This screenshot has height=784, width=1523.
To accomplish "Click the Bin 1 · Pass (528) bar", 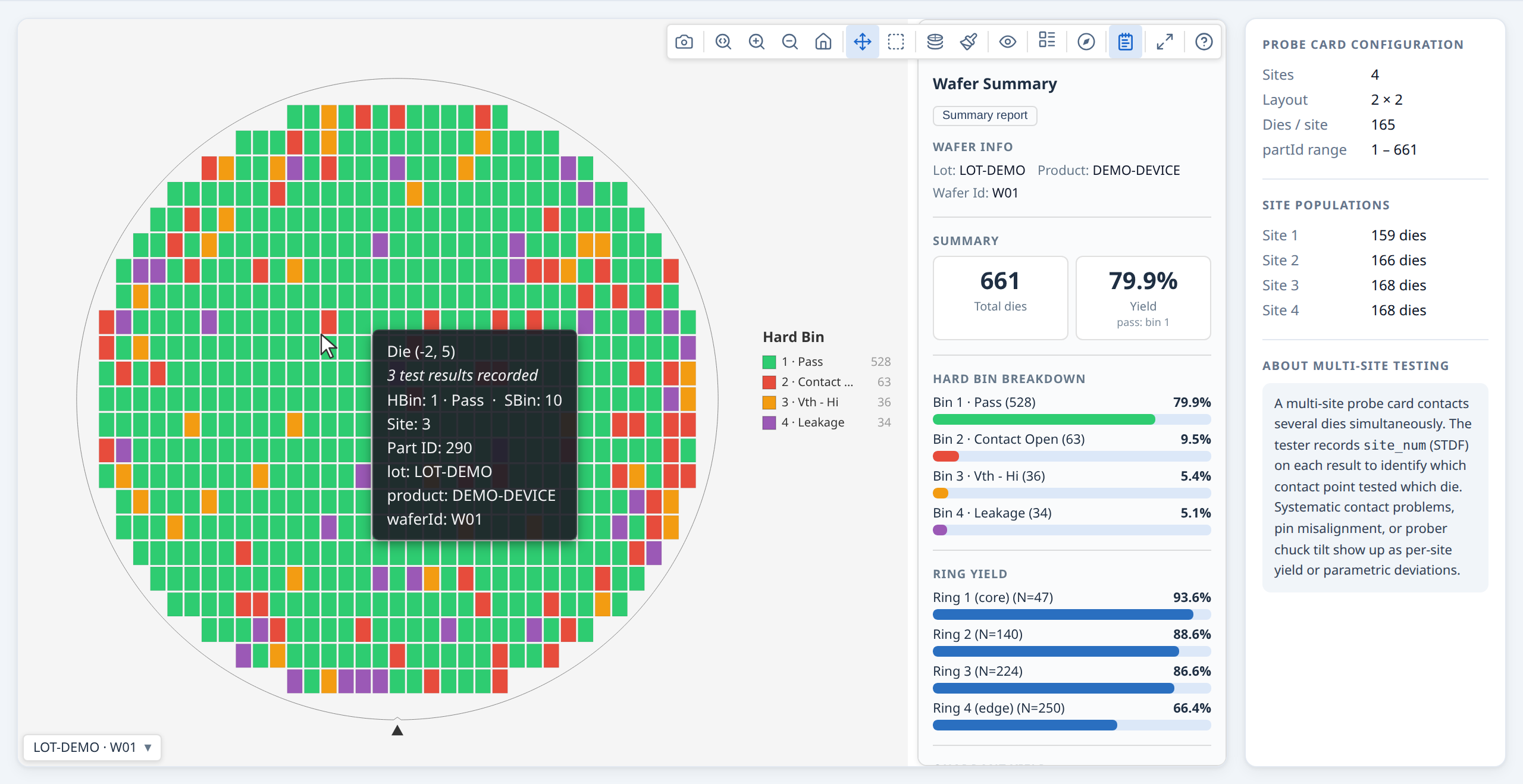I will pyautogui.click(x=1071, y=419).
